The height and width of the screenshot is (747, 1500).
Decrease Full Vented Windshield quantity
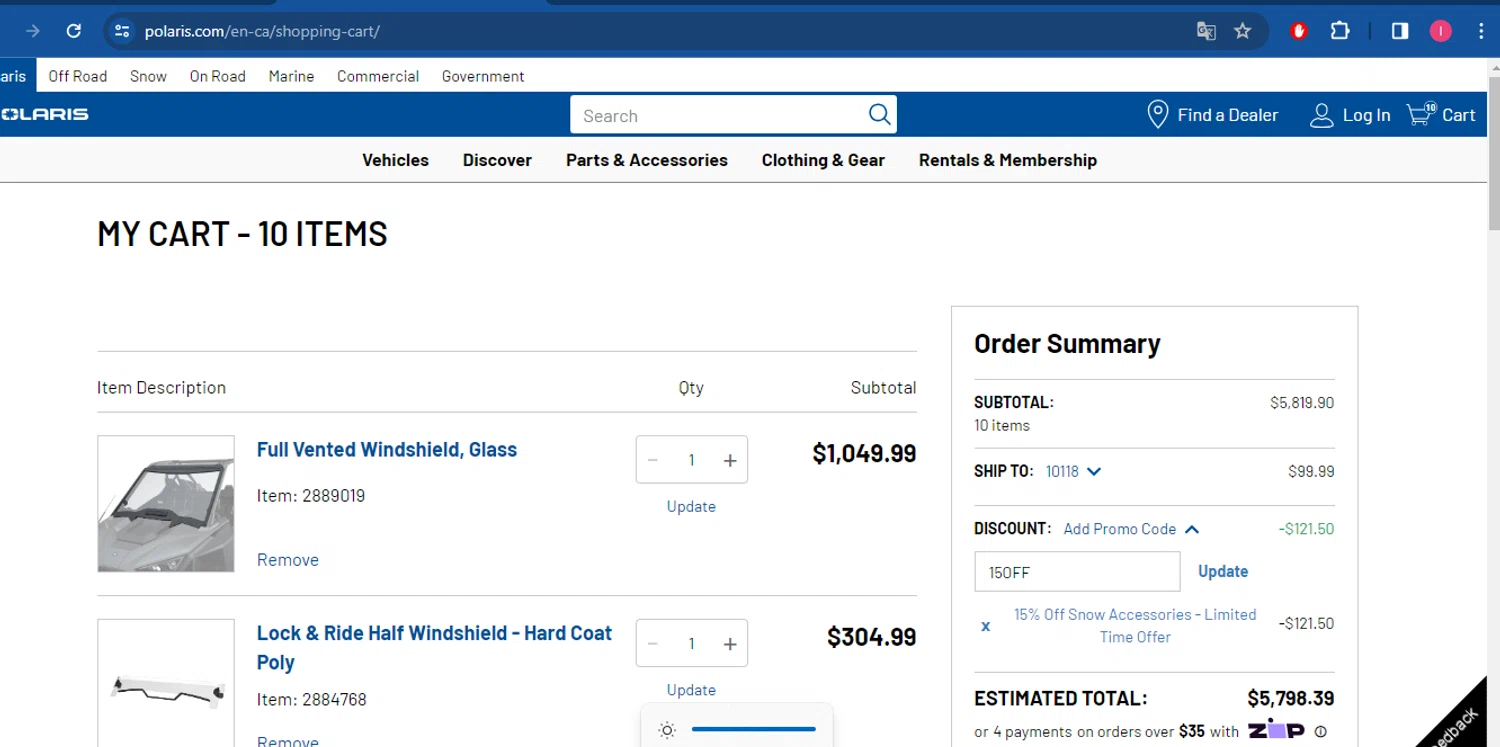[x=653, y=460]
